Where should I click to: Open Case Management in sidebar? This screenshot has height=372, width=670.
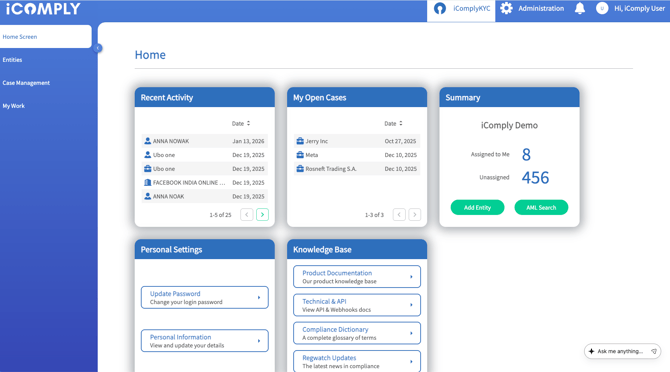[26, 83]
